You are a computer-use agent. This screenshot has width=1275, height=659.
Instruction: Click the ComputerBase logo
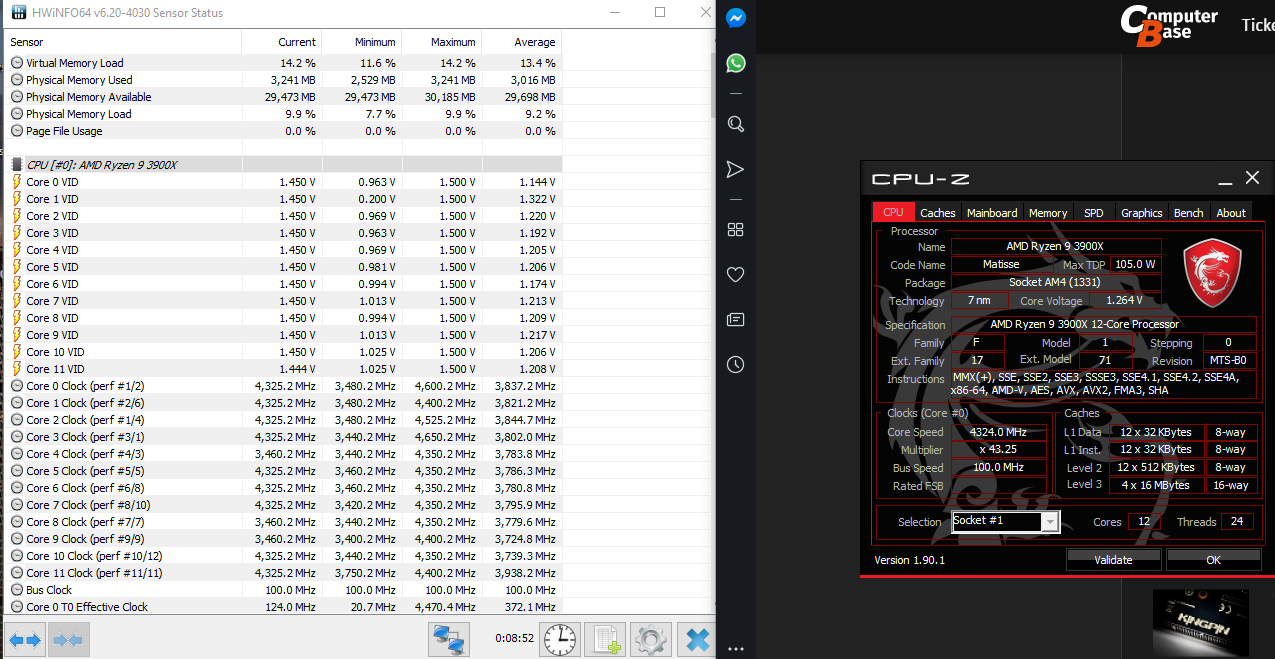point(1168,24)
